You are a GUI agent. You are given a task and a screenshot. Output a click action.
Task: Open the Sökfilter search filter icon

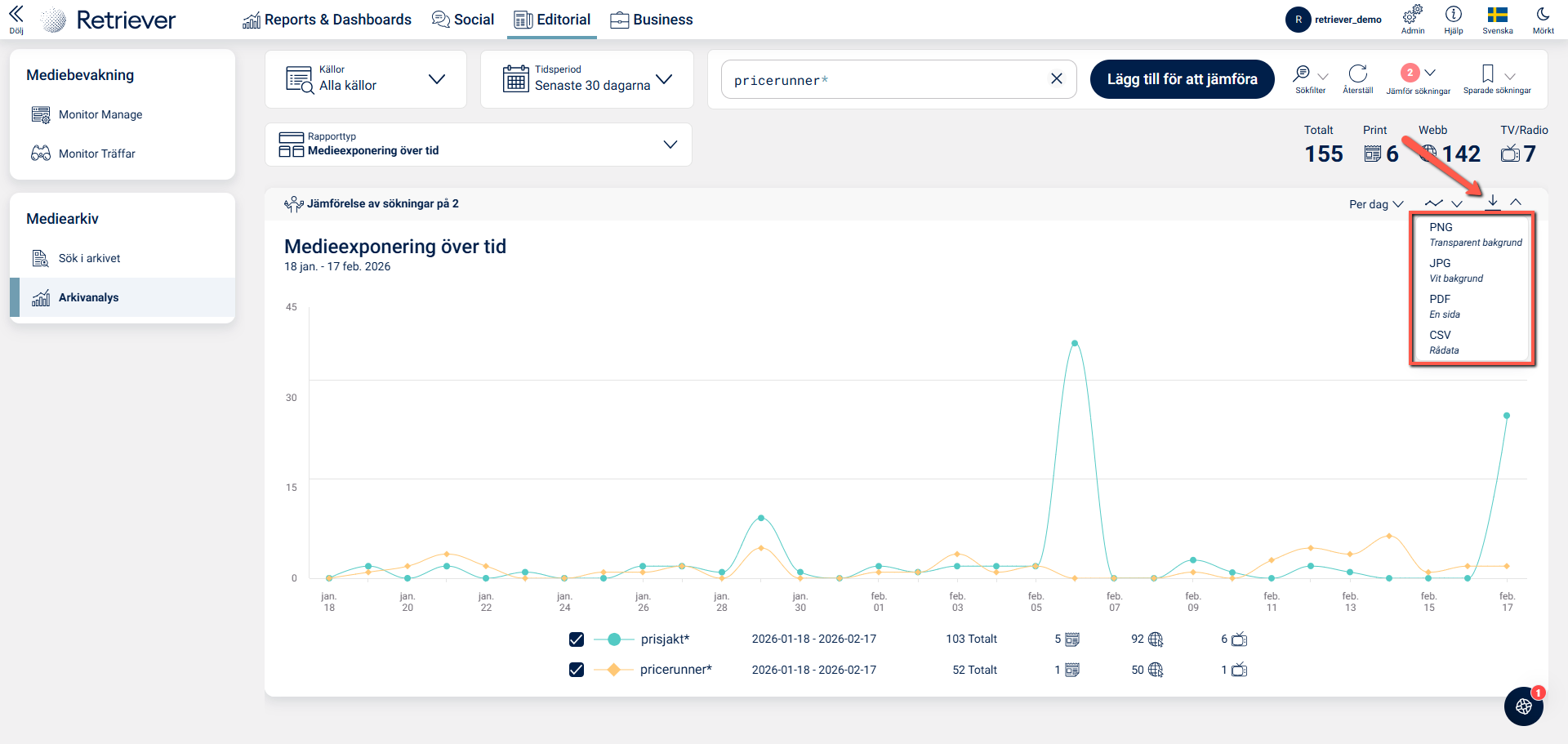[1302, 74]
